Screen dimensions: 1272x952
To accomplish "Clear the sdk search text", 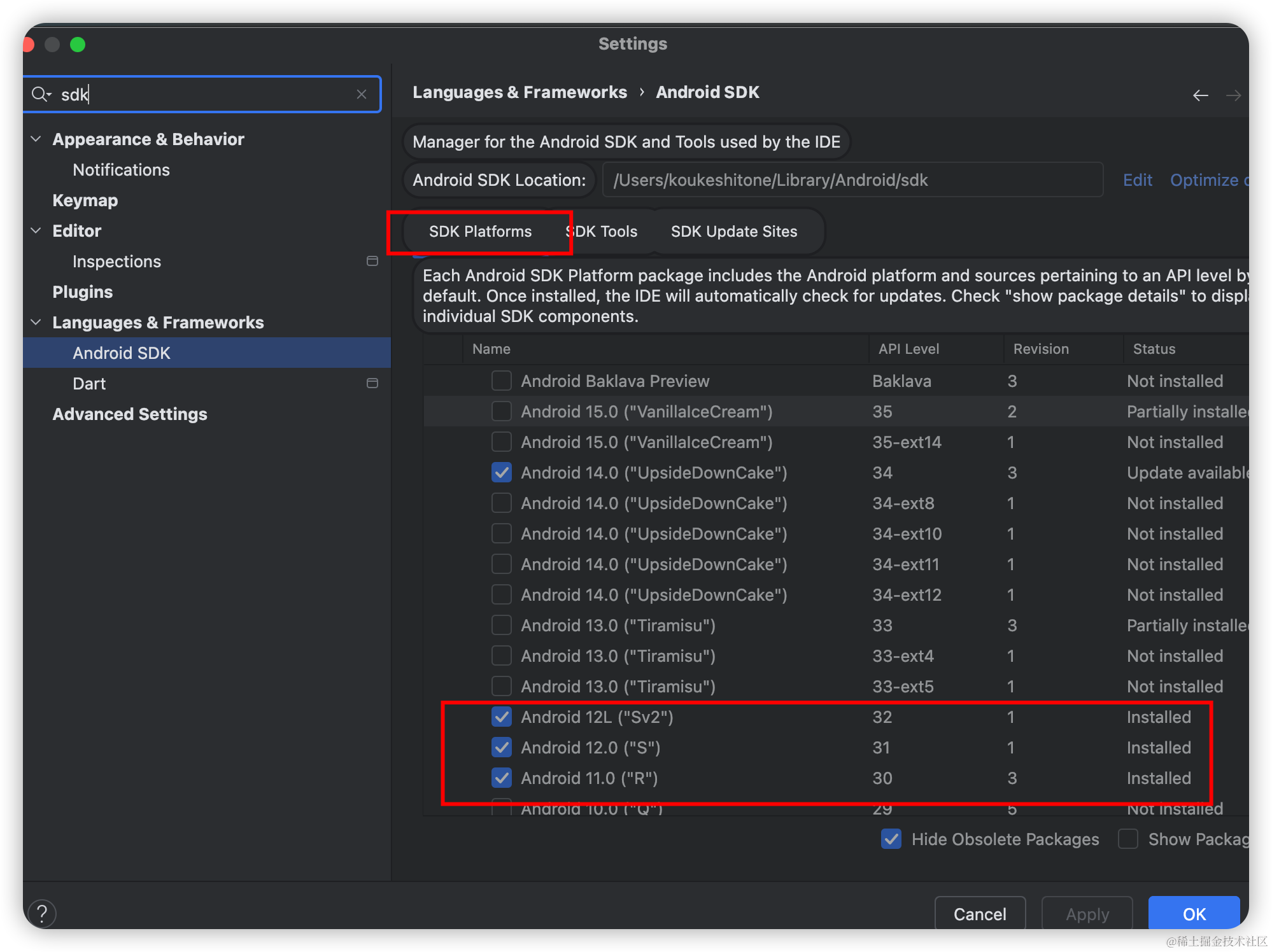I will [362, 95].
